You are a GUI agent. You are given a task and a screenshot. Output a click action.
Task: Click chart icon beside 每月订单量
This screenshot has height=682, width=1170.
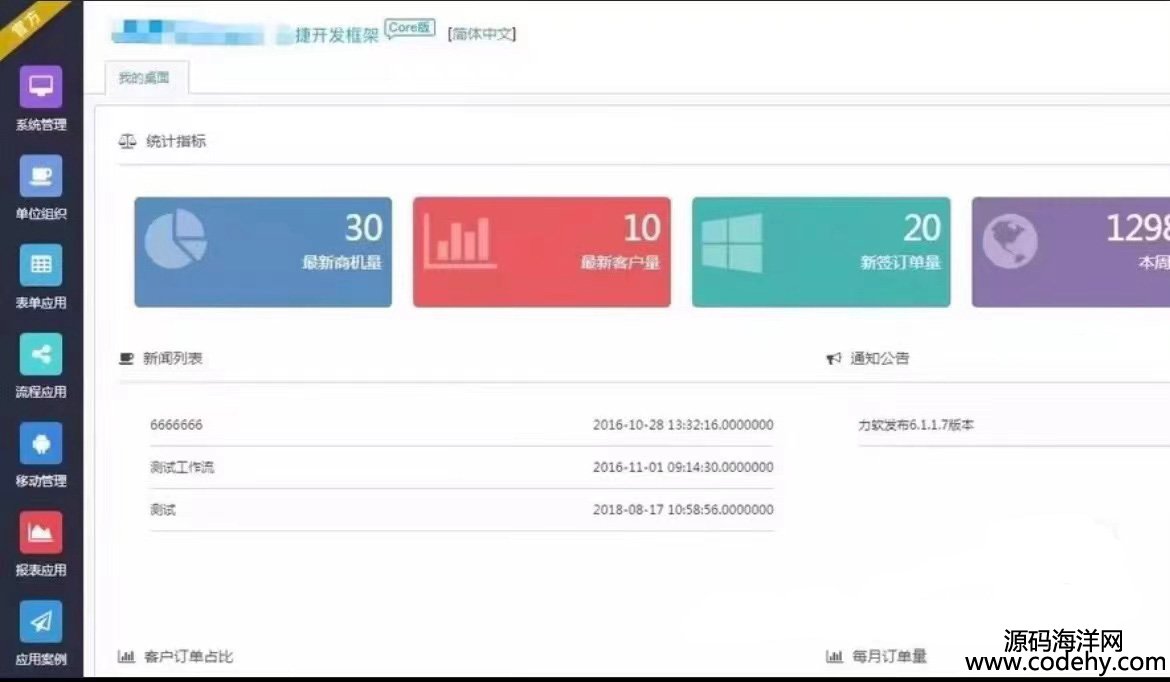point(834,657)
